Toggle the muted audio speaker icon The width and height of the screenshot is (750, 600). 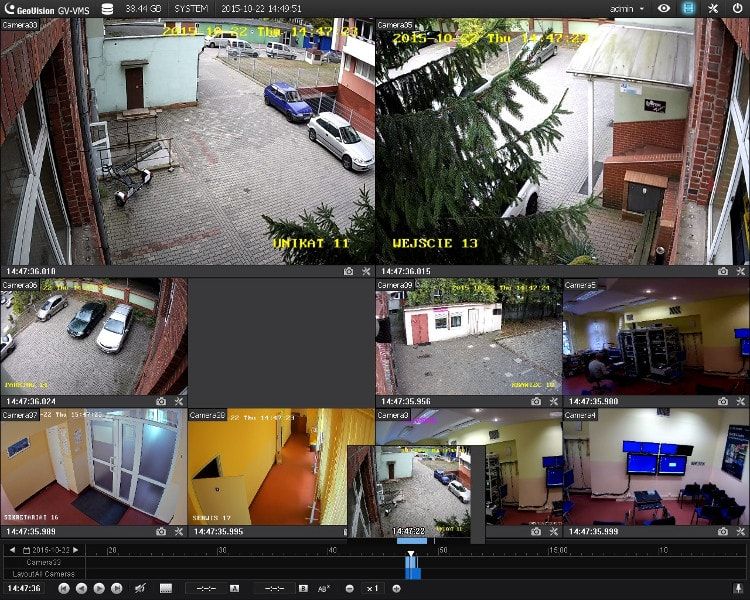[x=140, y=589]
